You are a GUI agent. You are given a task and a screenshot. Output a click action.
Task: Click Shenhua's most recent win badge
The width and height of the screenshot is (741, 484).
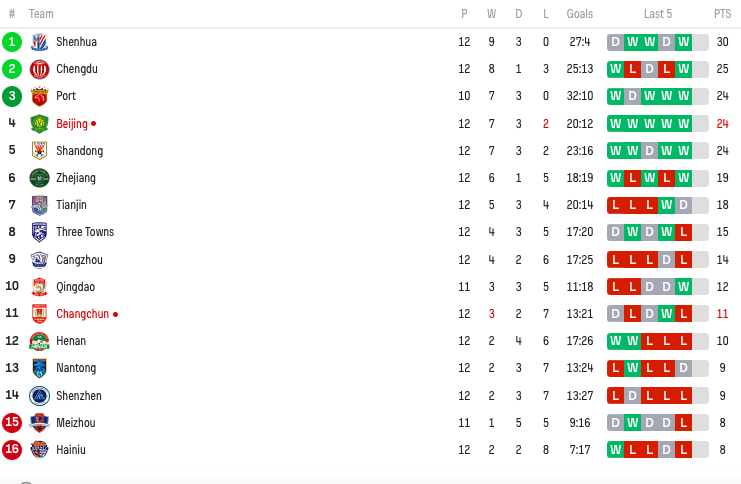(683, 42)
